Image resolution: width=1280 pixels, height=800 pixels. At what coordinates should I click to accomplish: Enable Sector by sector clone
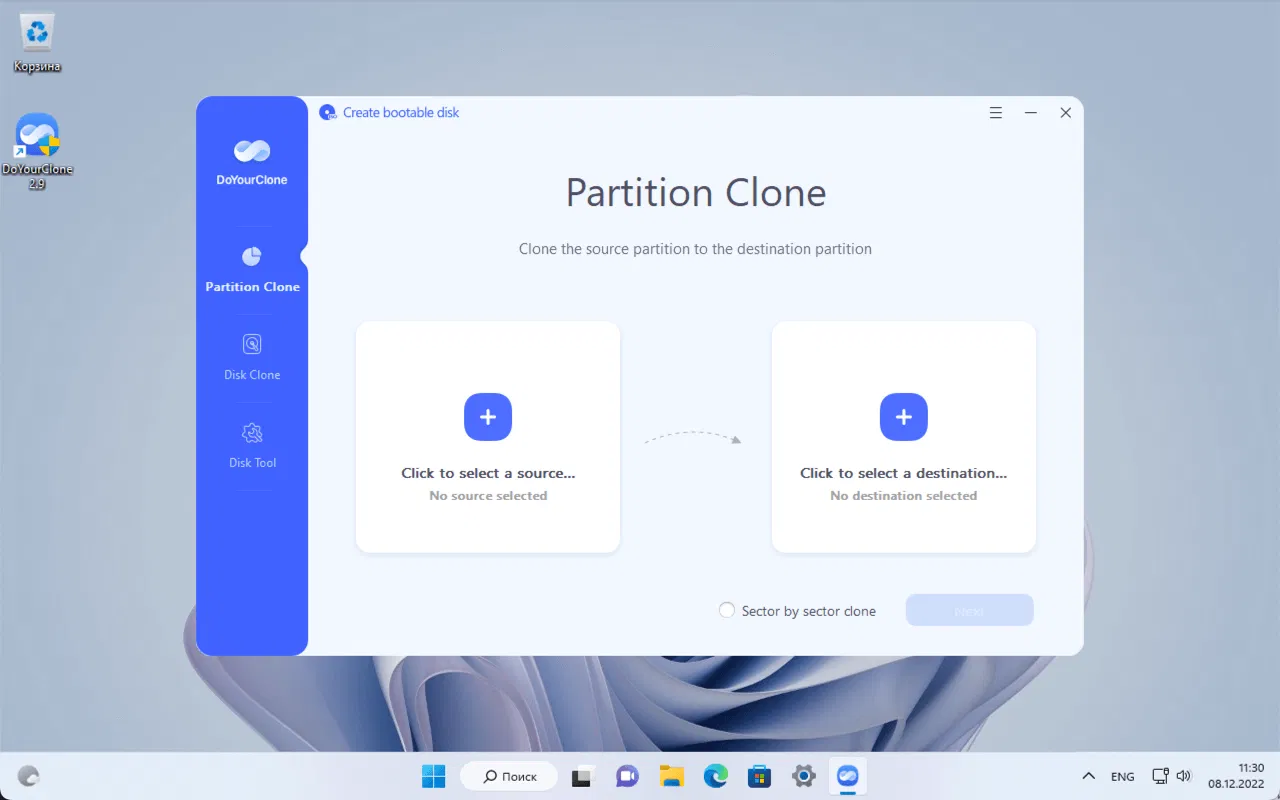click(727, 610)
